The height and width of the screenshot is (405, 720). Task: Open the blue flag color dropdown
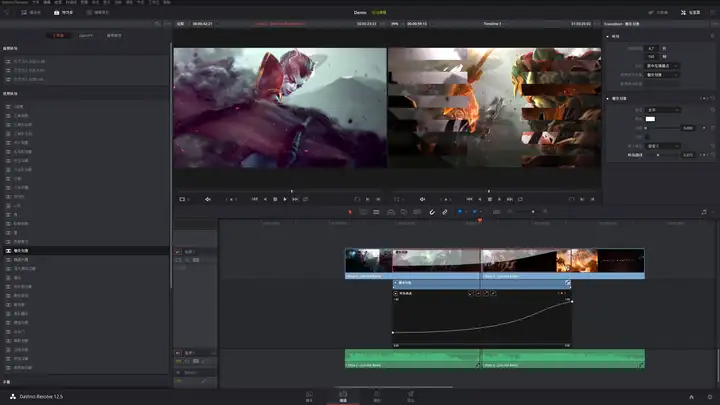tap(466, 212)
